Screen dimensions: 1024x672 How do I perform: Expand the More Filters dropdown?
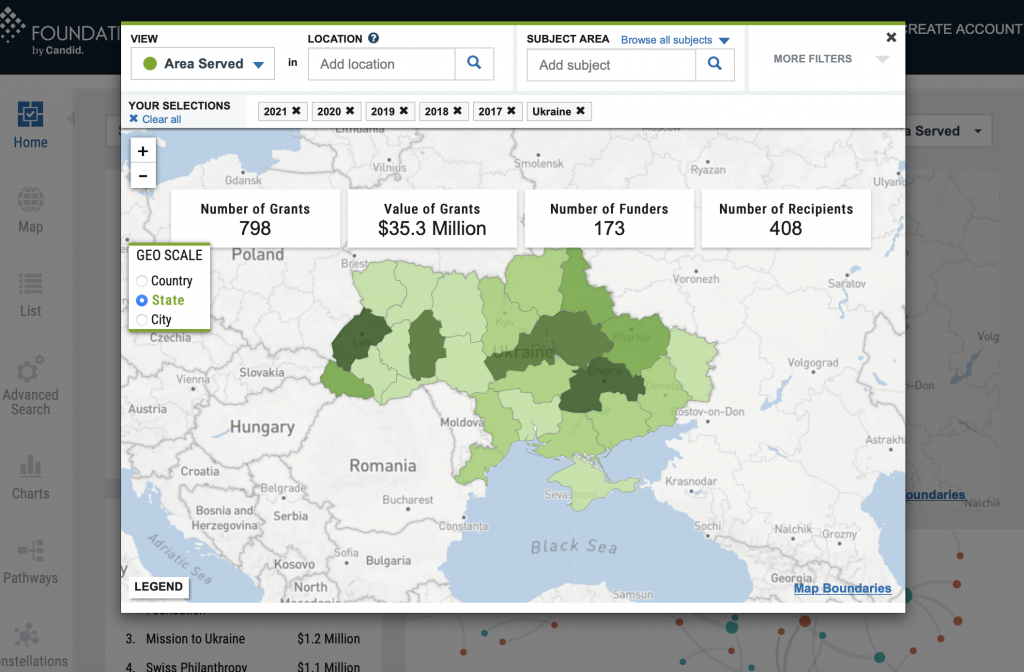[x=831, y=59]
